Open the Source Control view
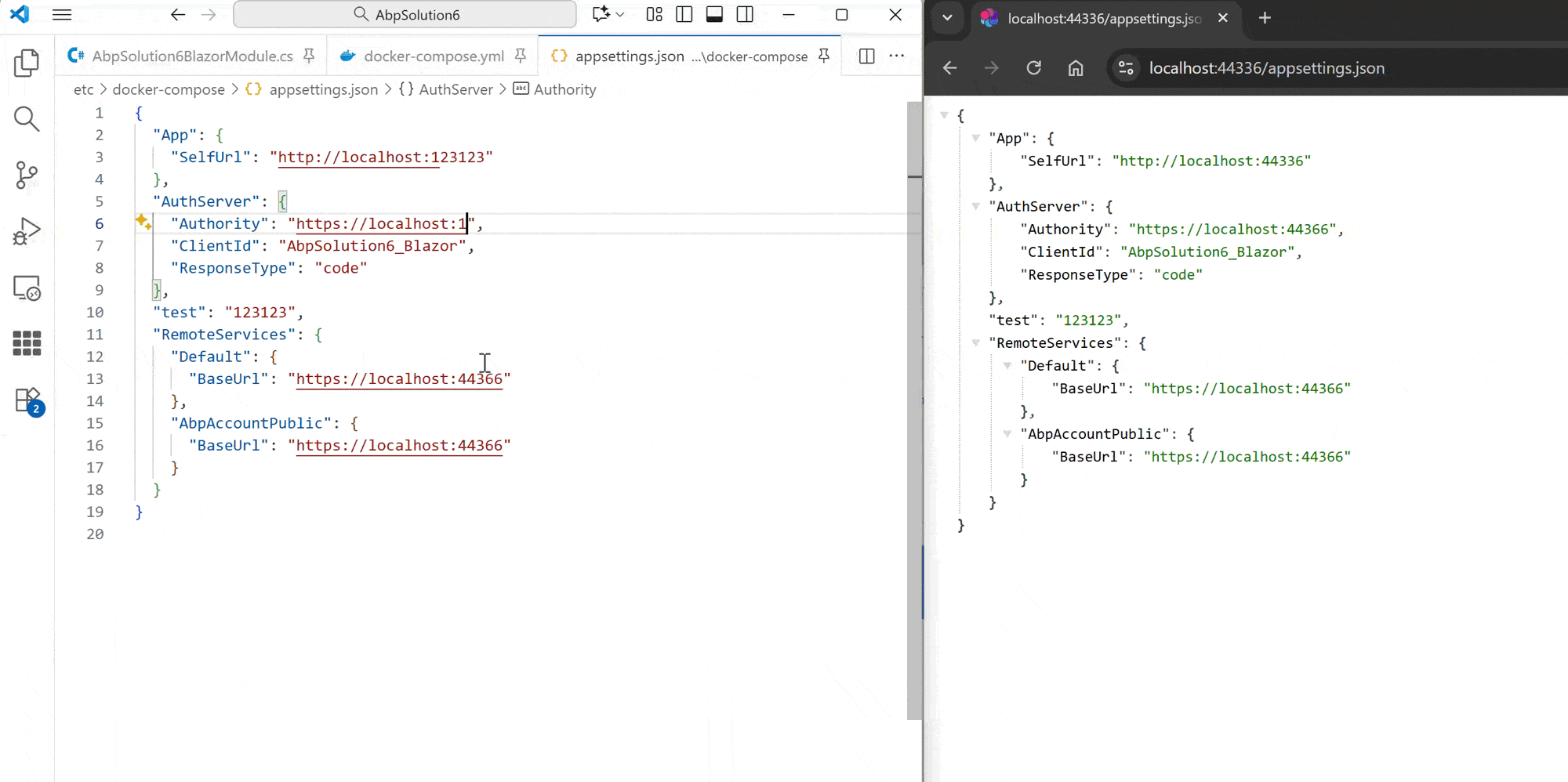The width and height of the screenshot is (1568, 782). click(x=27, y=176)
